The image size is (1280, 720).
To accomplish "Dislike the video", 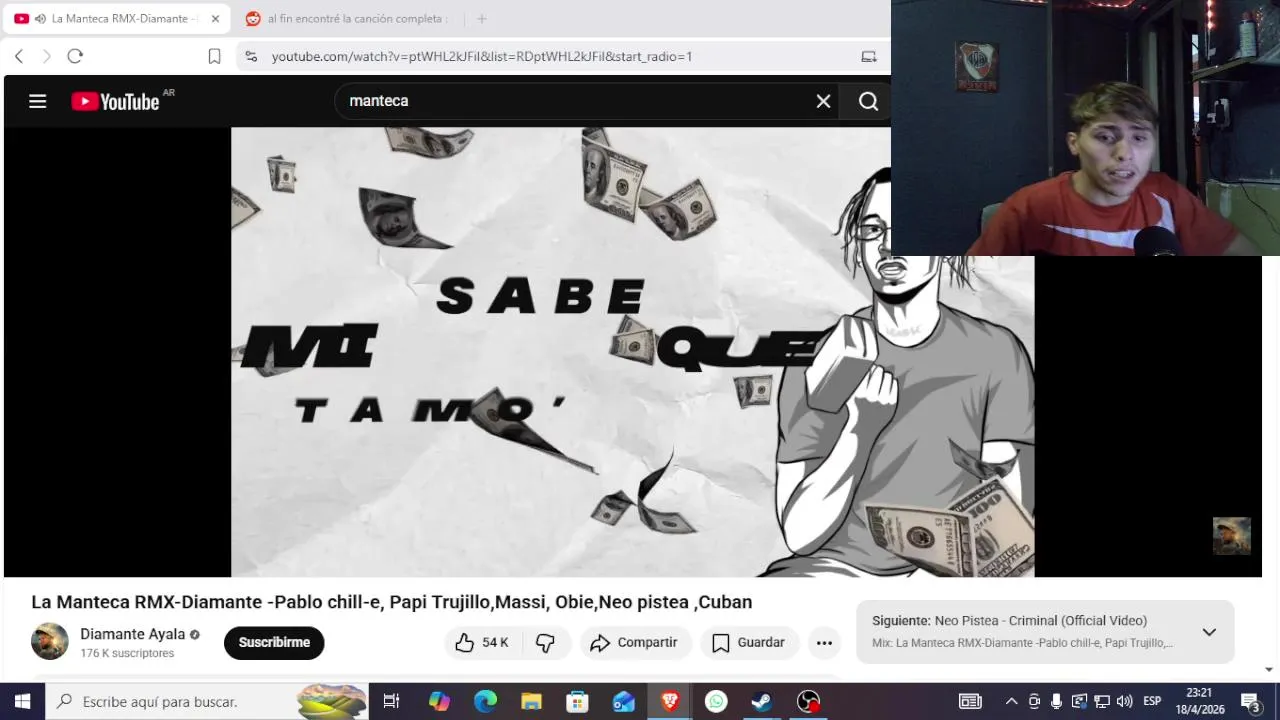I will point(546,642).
